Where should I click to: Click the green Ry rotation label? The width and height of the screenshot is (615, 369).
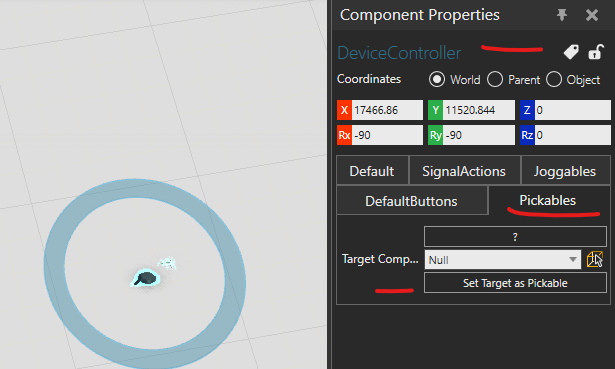click(x=435, y=135)
